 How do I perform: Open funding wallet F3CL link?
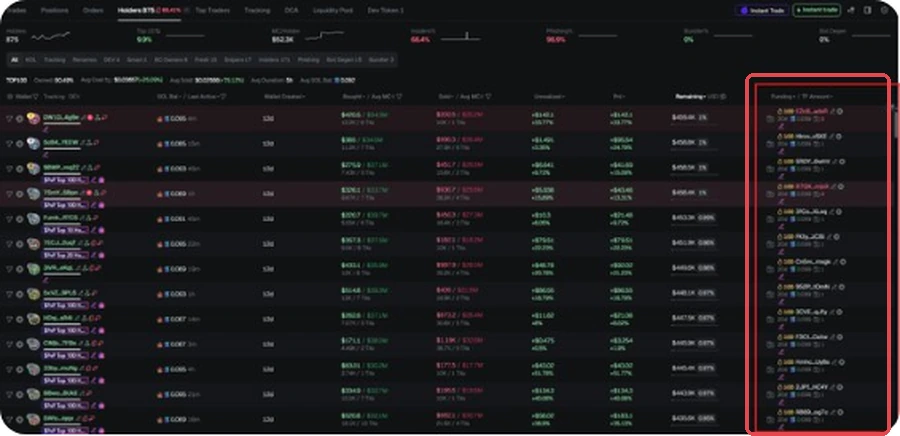tap(812, 337)
